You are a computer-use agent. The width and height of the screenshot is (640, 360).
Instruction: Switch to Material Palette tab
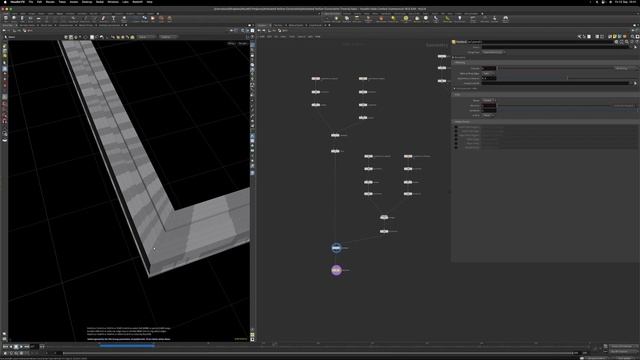coord(296,25)
